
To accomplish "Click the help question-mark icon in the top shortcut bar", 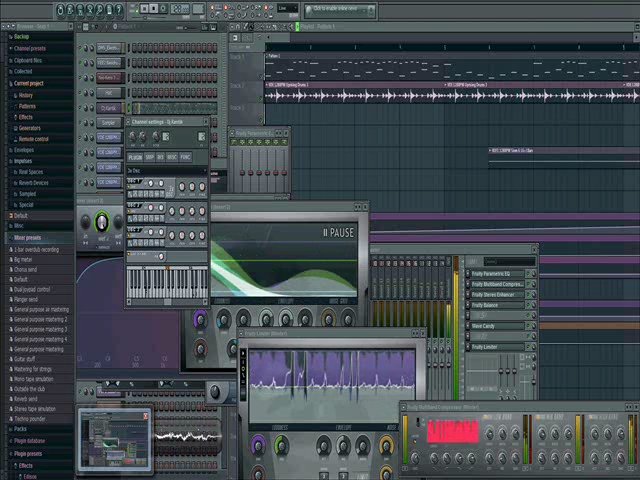I will coord(119,10).
